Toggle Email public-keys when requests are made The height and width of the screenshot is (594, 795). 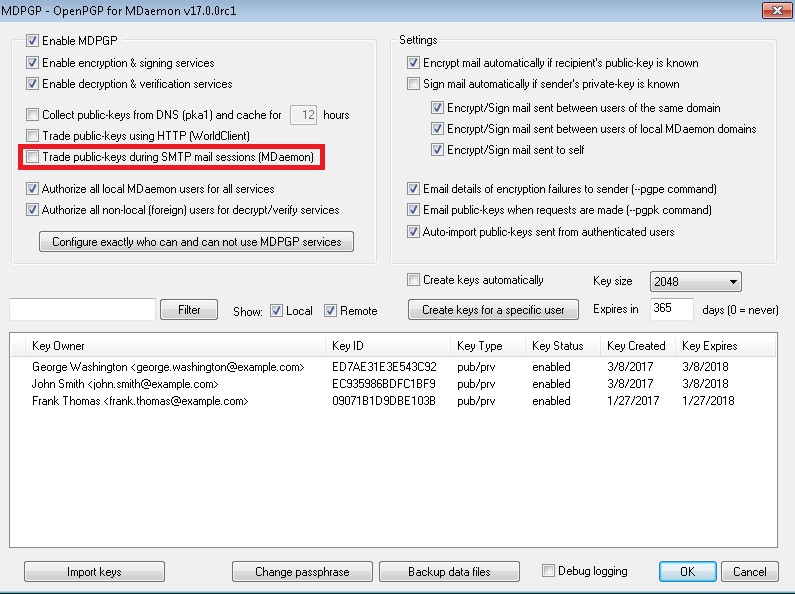click(413, 210)
